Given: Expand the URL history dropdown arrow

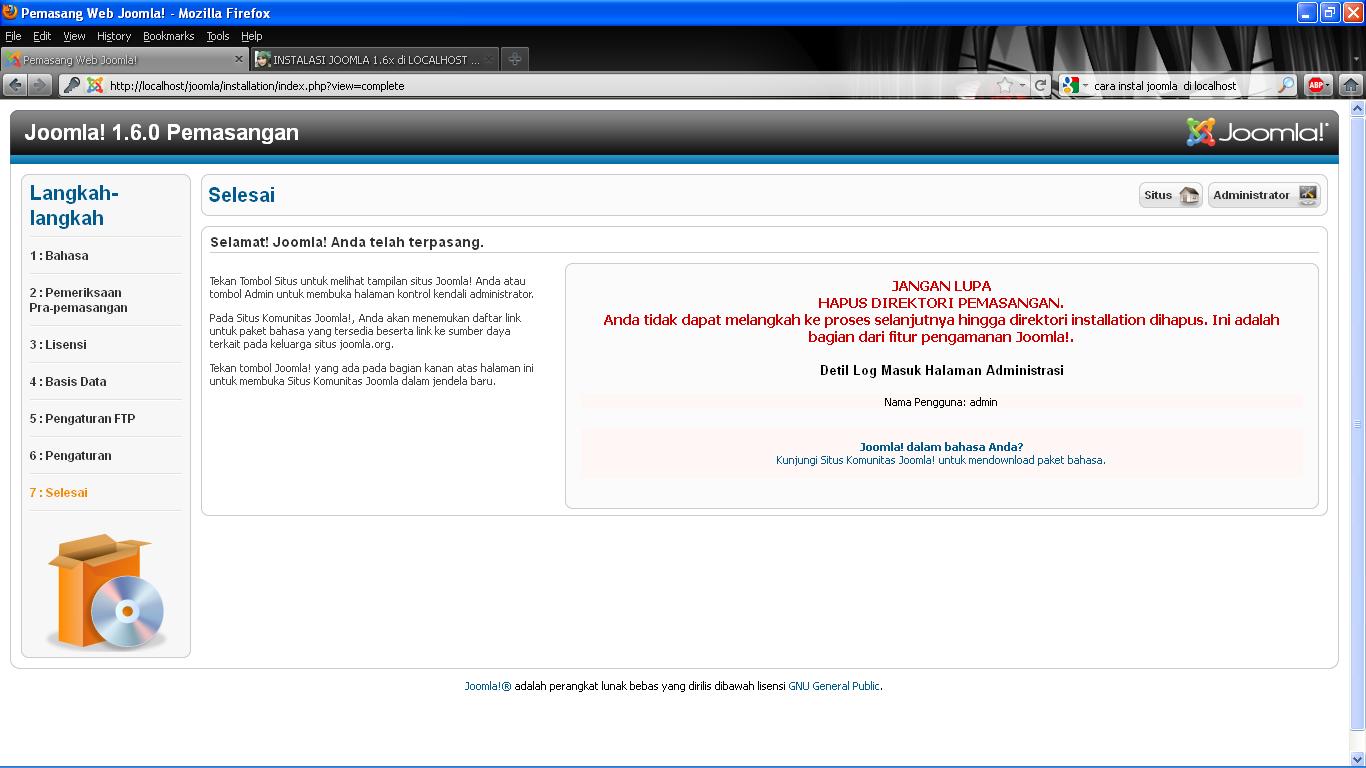Looking at the screenshot, I should [x=1022, y=86].
